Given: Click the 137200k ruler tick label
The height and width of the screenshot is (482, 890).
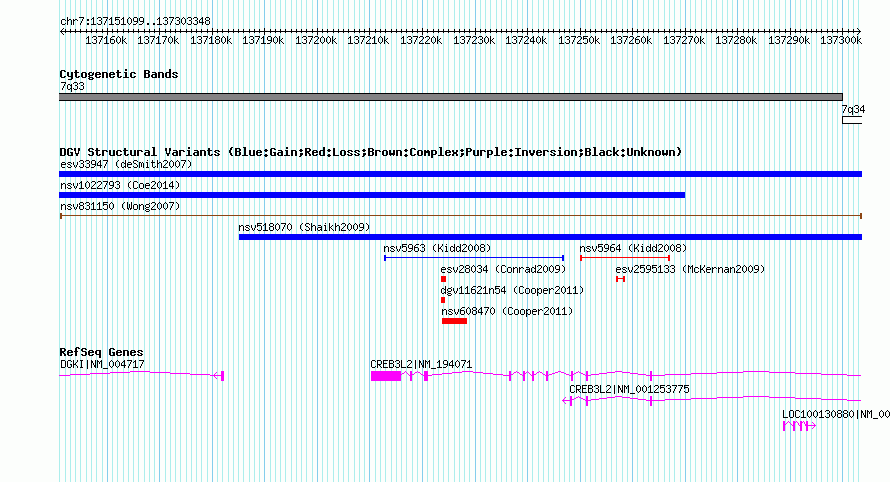Looking at the screenshot, I should [x=316, y=40].
